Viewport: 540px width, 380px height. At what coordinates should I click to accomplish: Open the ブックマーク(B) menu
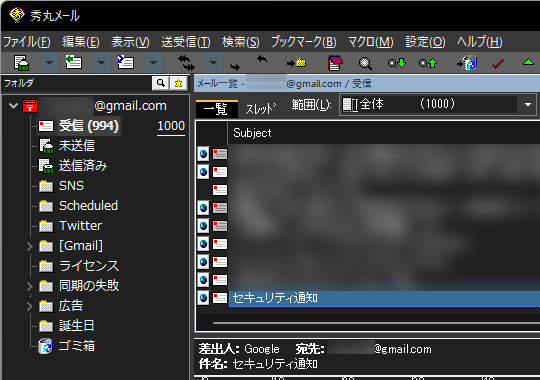[x=303, y=42]
